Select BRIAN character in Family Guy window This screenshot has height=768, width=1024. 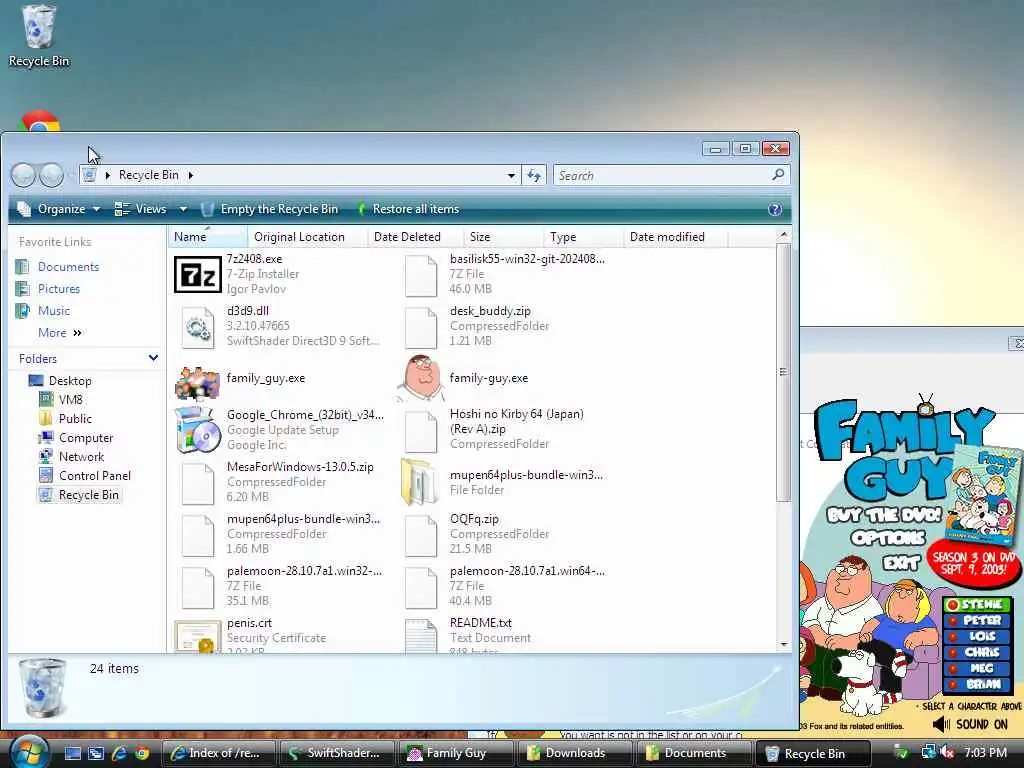point(976,684)
